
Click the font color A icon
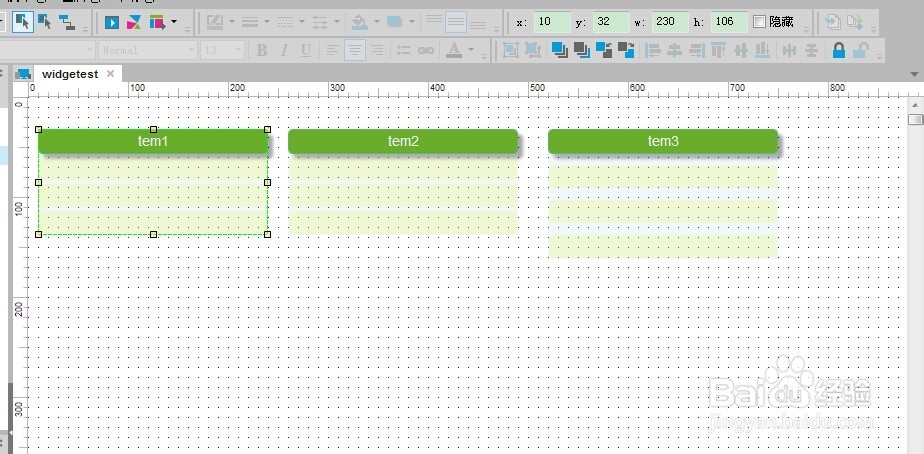(453, 51)
